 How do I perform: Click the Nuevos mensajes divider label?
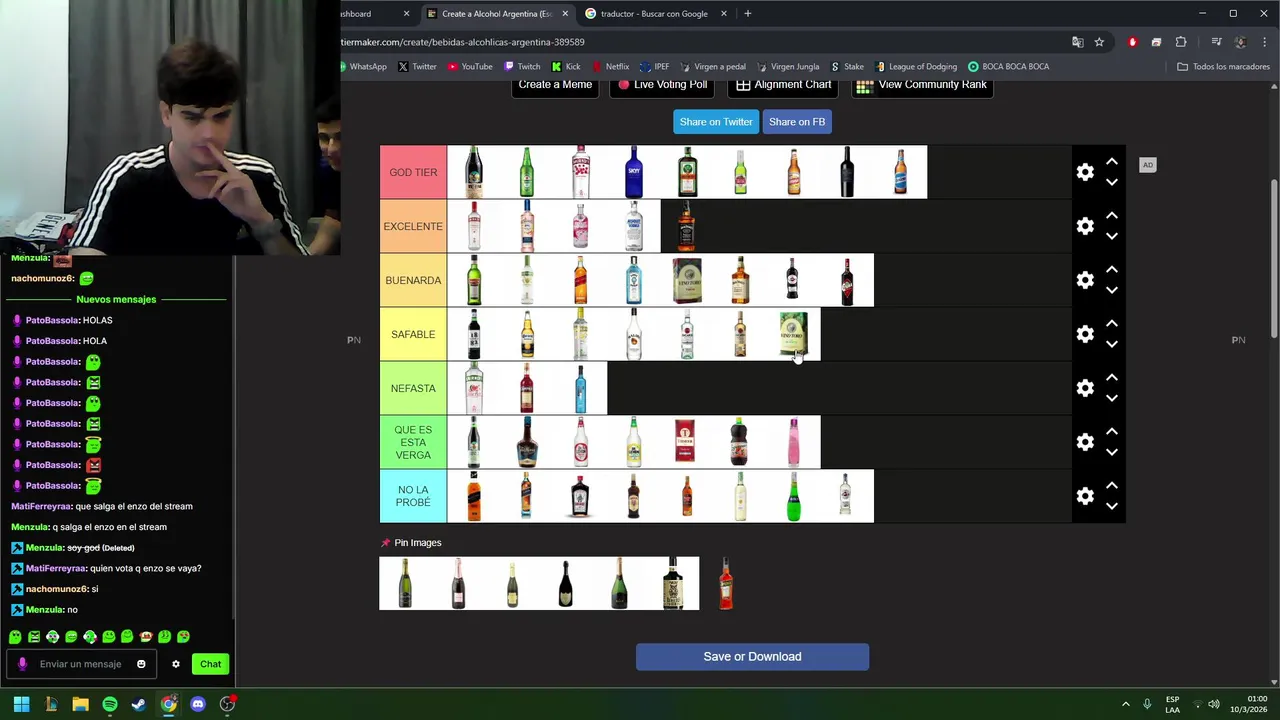[116, 300]
